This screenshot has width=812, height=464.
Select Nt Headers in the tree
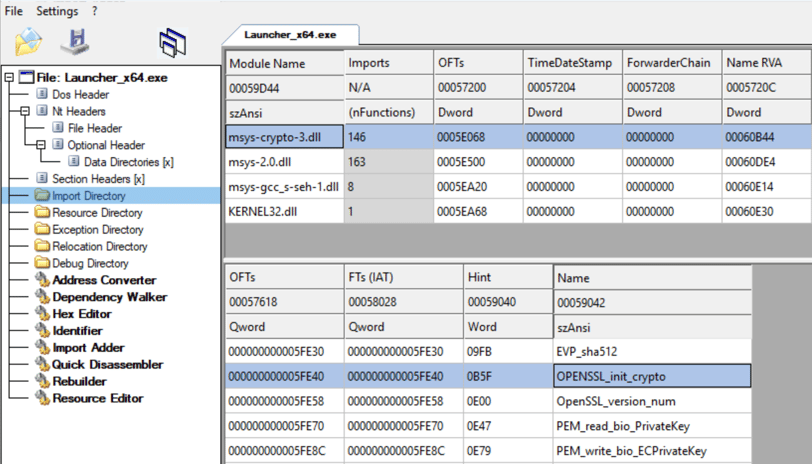click(x=79, y=111)
